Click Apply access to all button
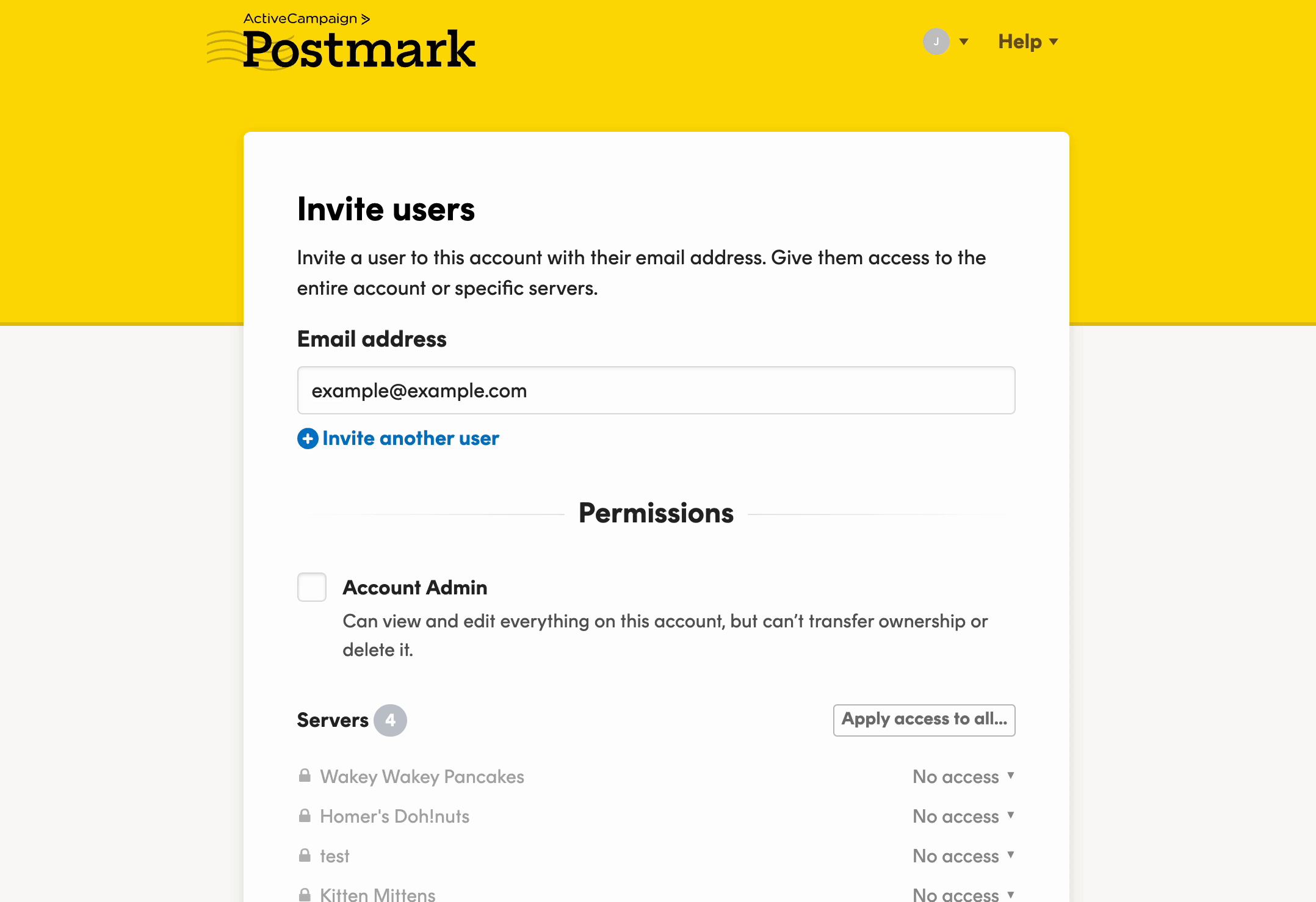The height and width of the screenshot is (902, 1316). pyautogui.click(x=924, y=720)
